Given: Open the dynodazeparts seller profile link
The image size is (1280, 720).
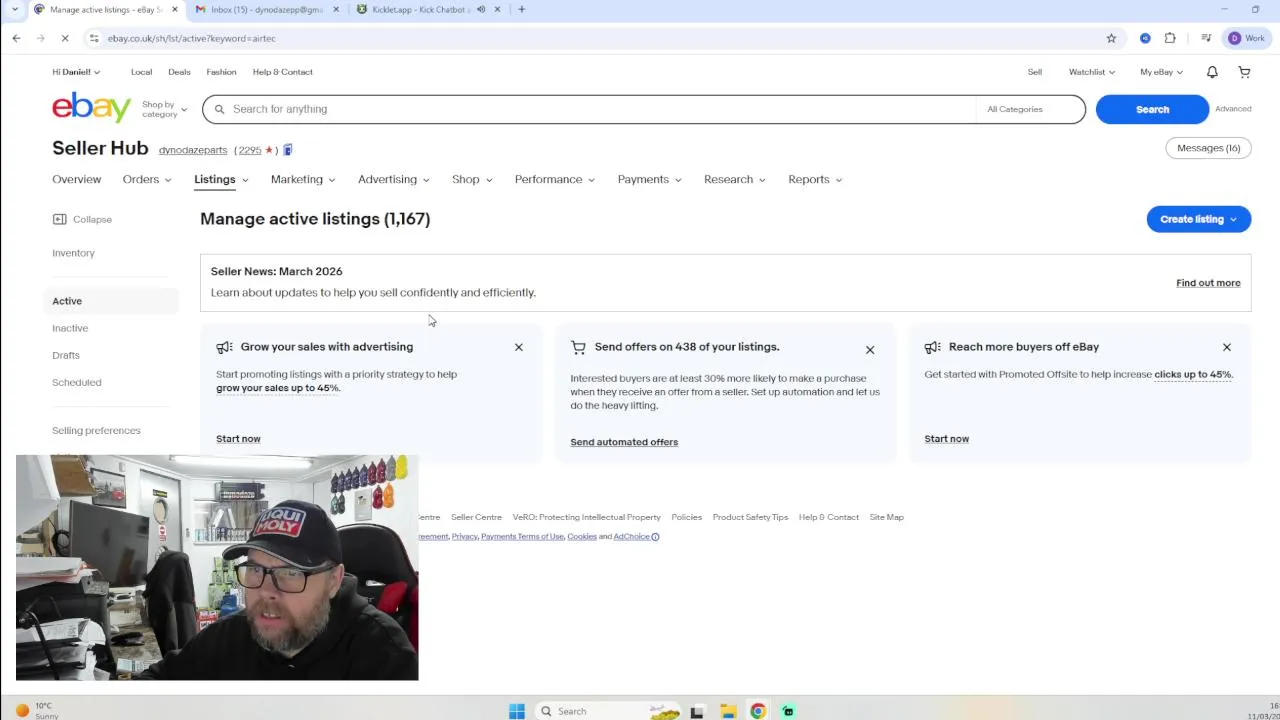Looking at the screenshot, I should [193, 150].
